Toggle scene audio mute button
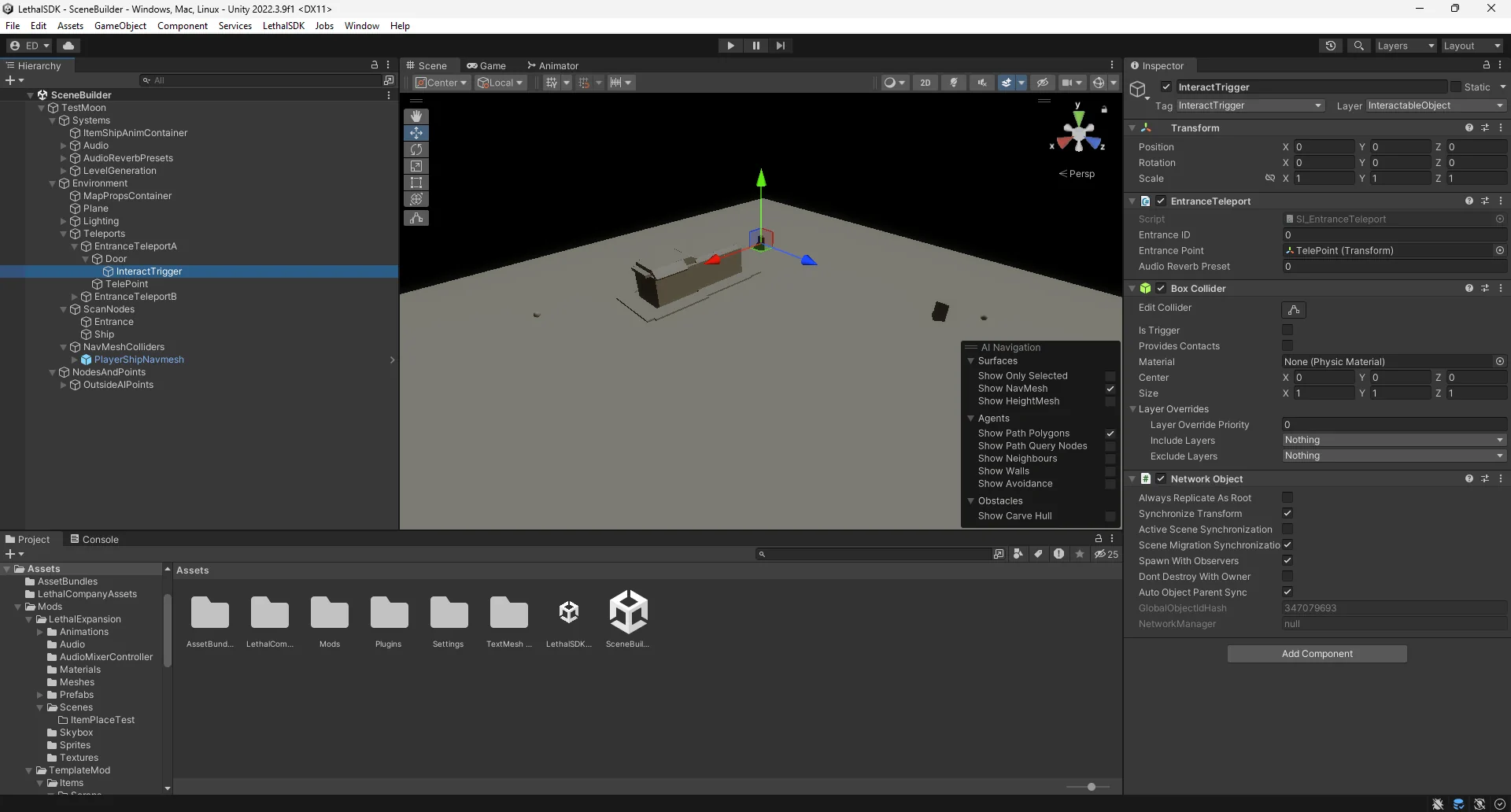The image size is (1511, 812). (982, 83)
